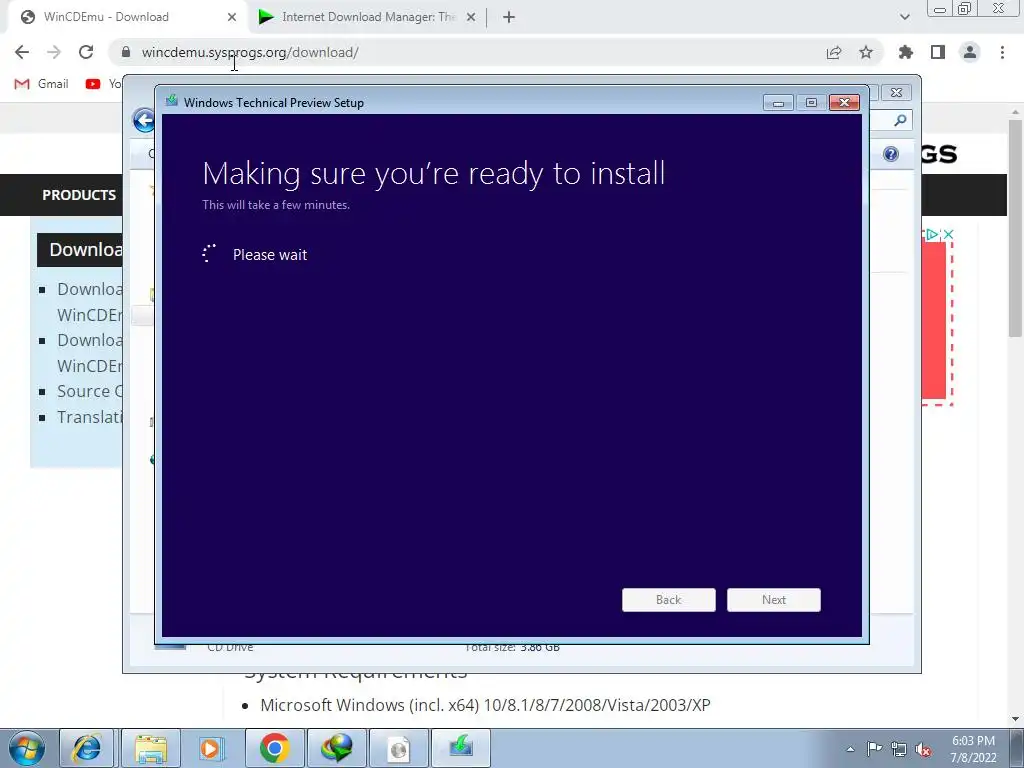Close the advertisement with X icon
Screen dimensions: 1024x768
pyautogui.click(x=949, y=234)
